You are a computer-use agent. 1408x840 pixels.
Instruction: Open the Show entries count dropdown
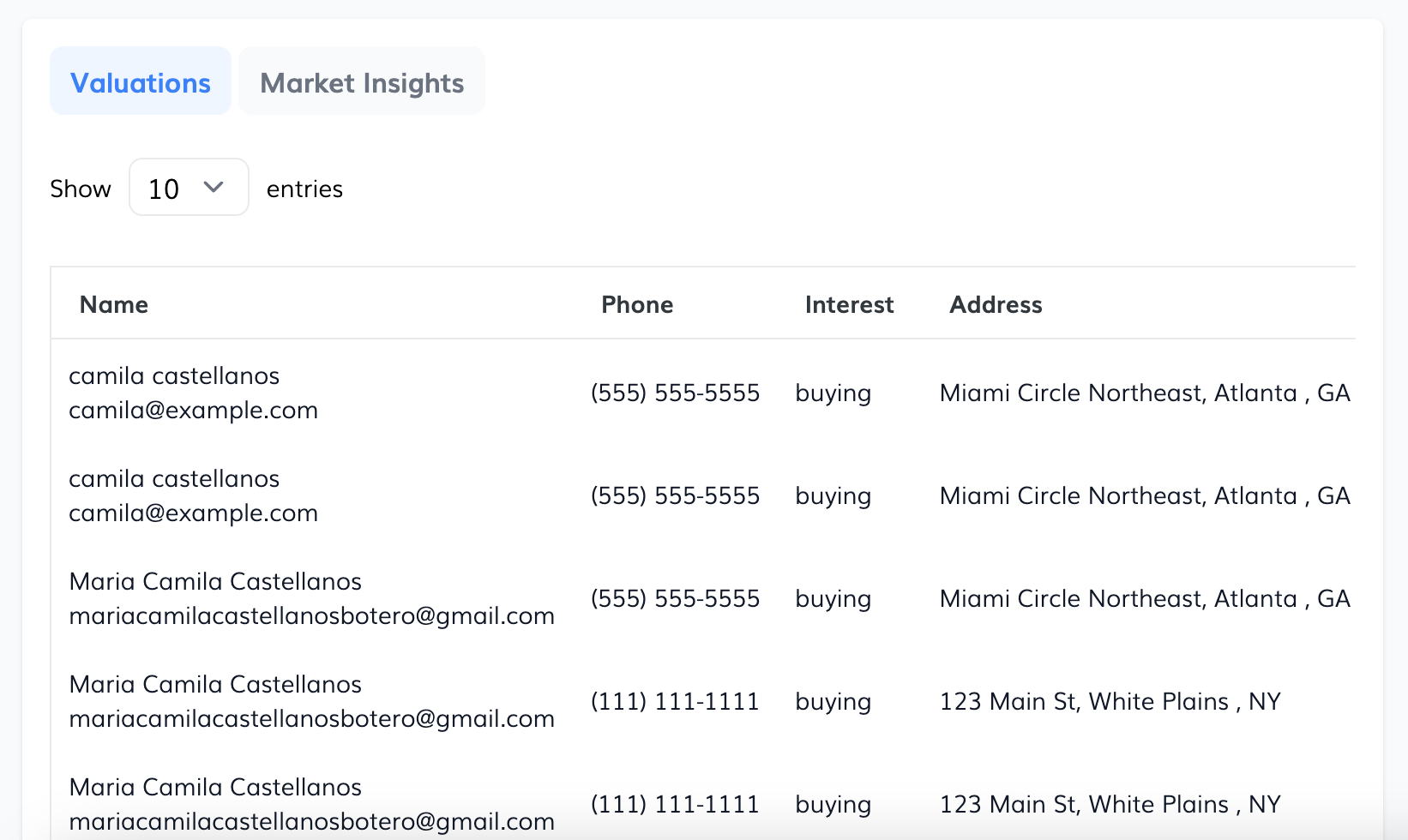click(189, 188)
